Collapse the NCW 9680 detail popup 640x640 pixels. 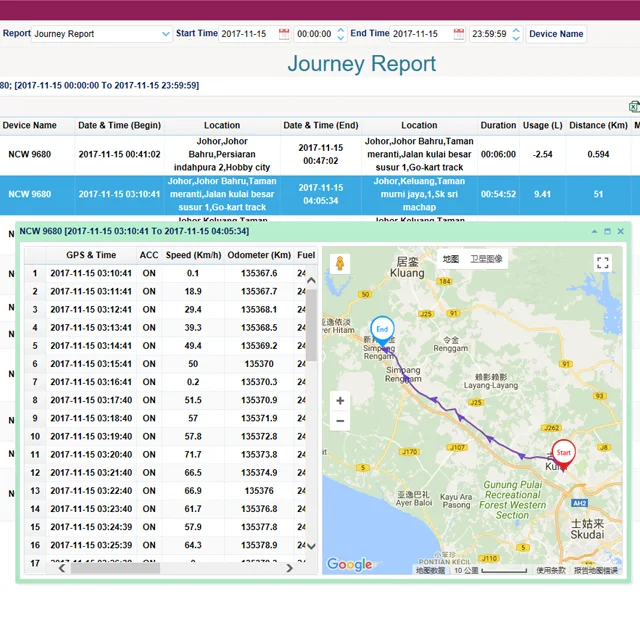(x=594, y=231)
